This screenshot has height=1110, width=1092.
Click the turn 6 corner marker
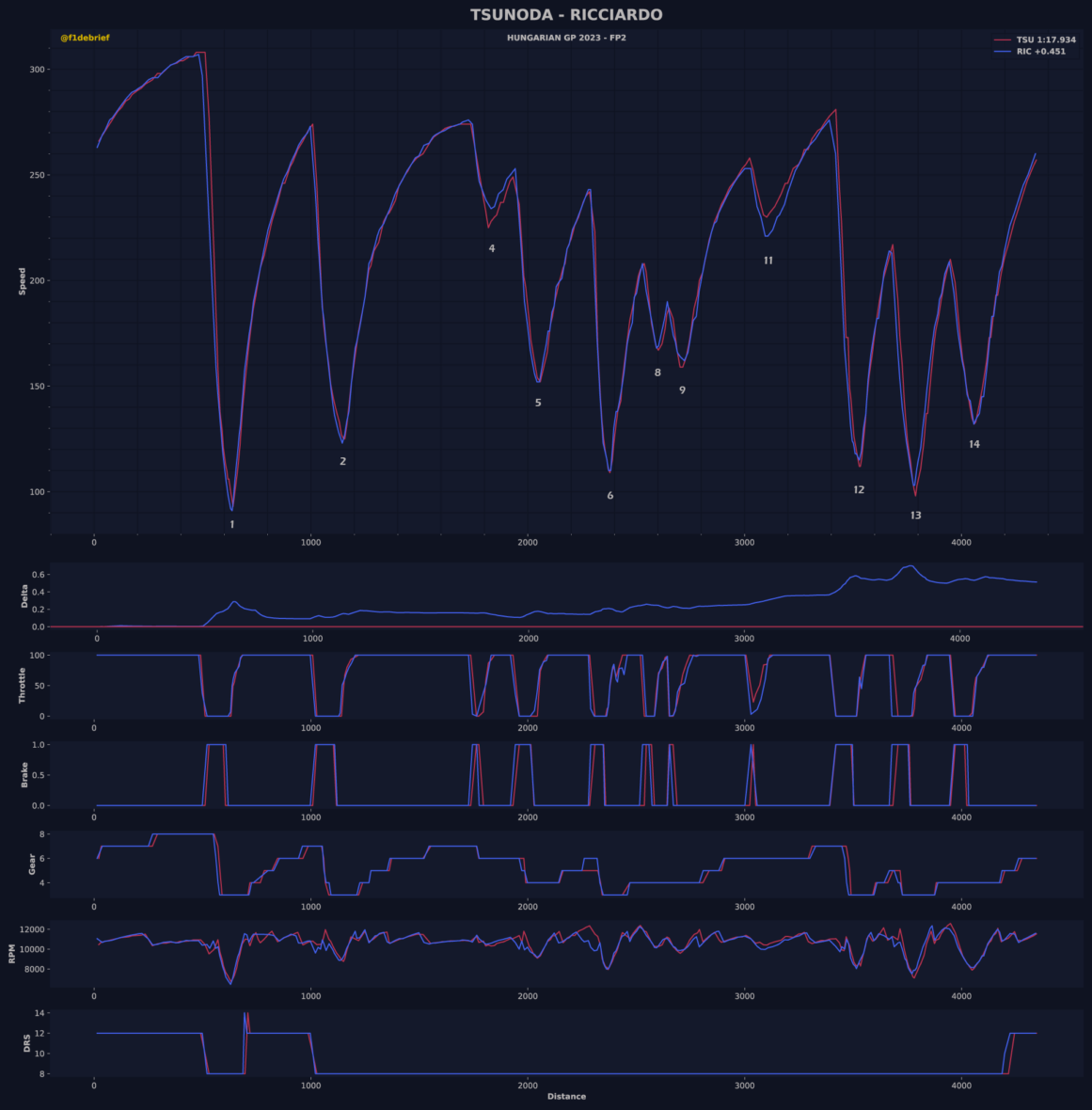coord(610,496)
